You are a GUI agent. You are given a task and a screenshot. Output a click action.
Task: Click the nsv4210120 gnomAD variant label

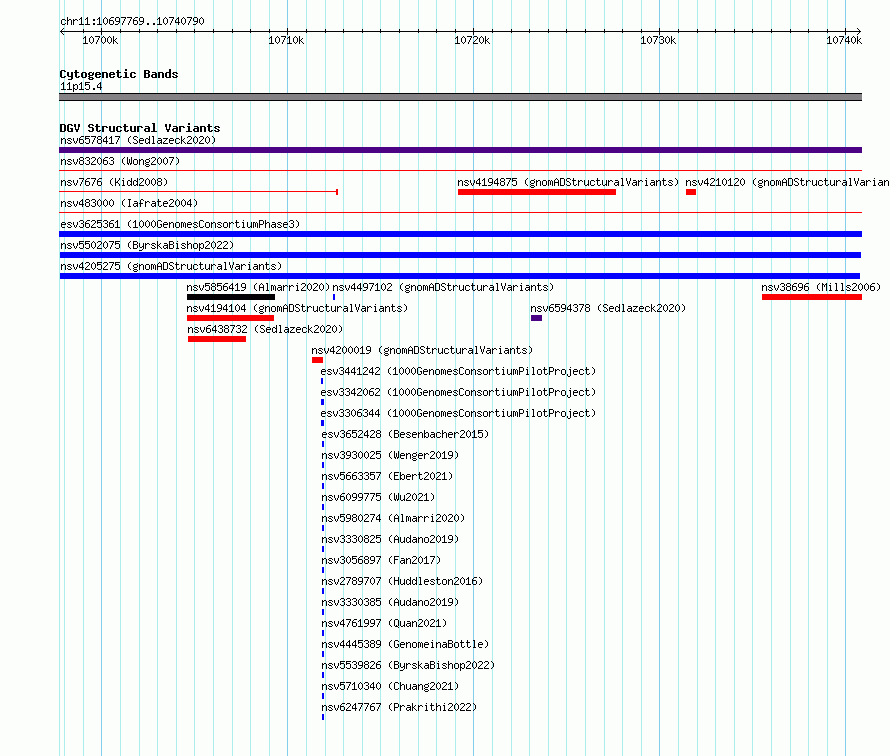pos(787,182)
